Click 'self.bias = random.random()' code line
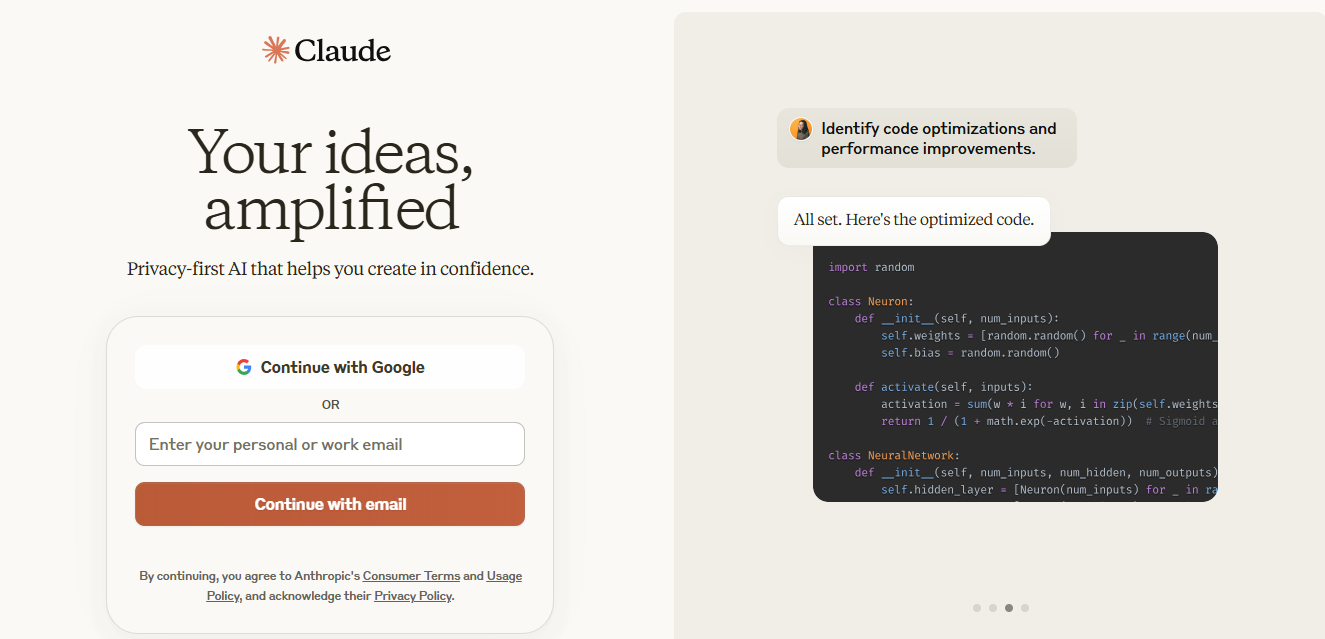This screenshot has width=1325, height=639. [x=970, y=353]
